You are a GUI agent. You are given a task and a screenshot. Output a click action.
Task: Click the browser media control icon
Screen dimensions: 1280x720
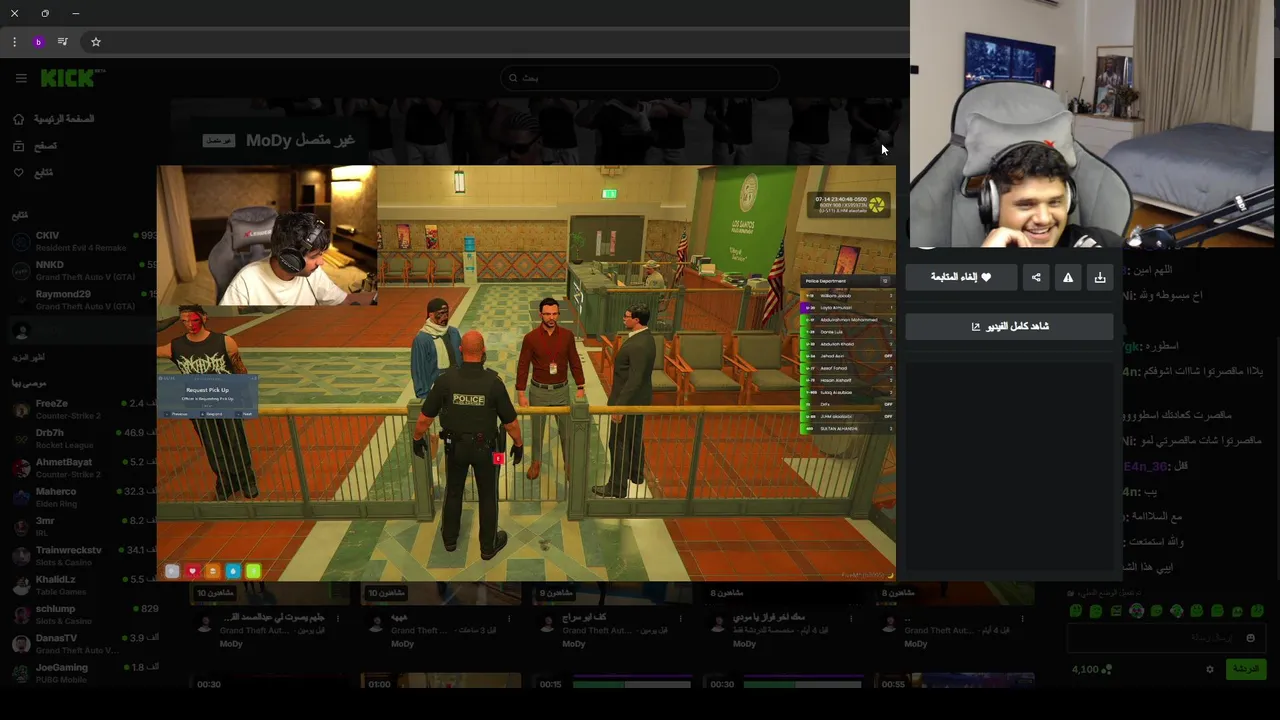click(63, 42)
